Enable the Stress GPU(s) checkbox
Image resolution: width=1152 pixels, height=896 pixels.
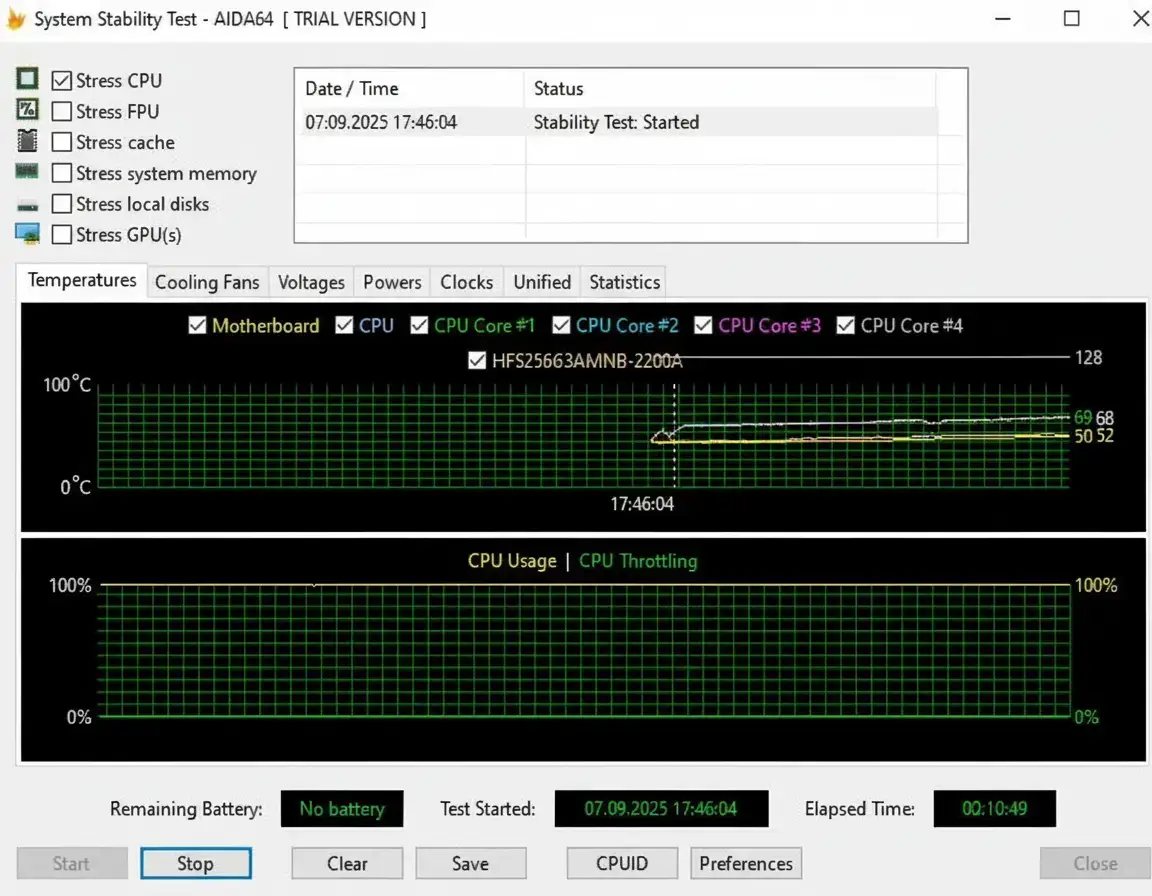point(62,234)
